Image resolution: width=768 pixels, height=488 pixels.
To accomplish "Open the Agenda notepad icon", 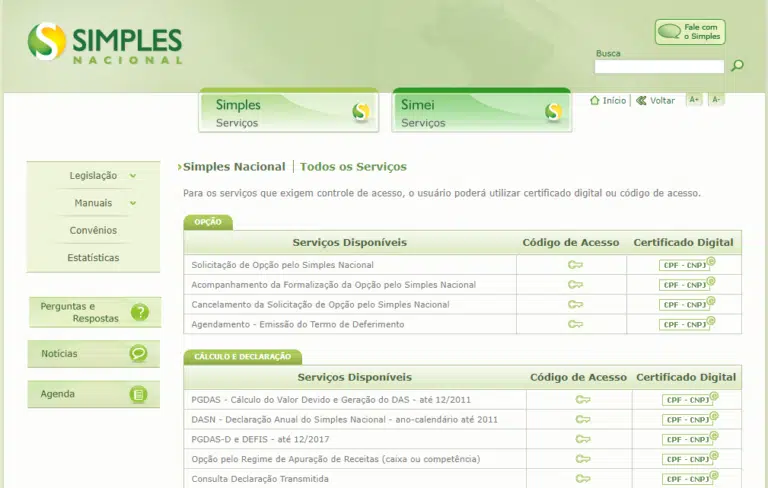I will tap(139, 394).
